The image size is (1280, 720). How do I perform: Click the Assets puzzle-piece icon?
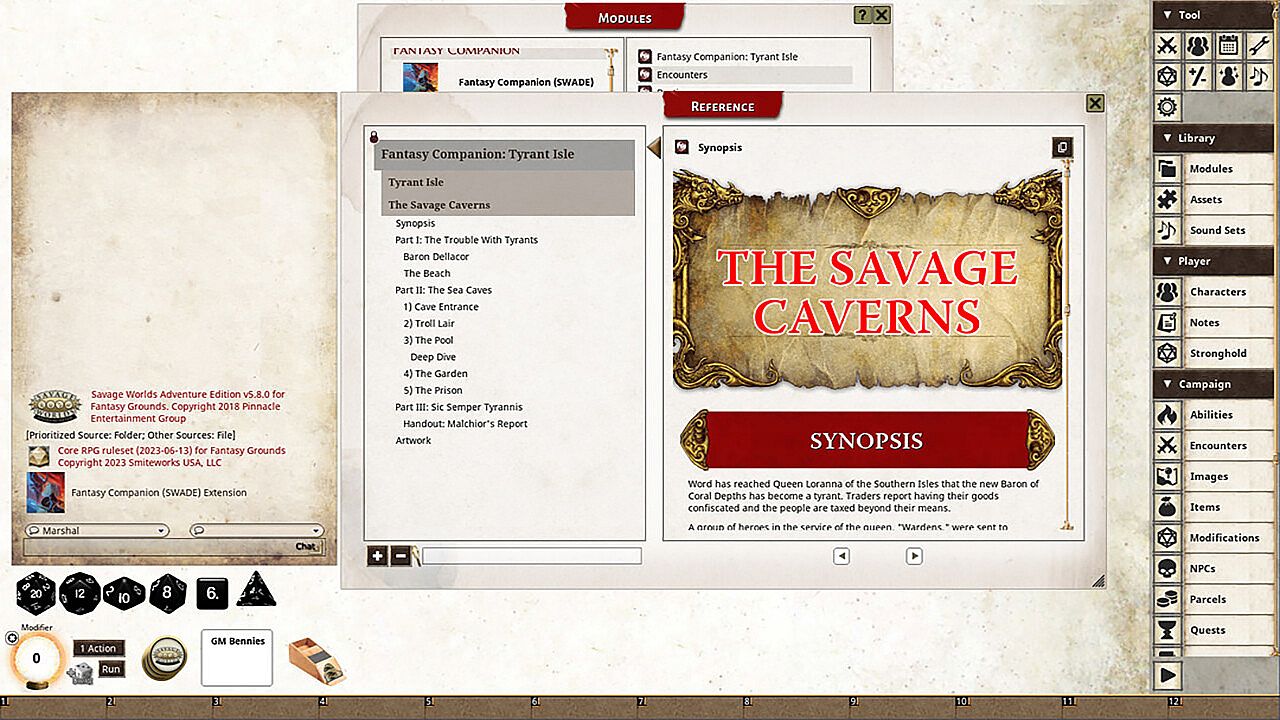(x=1167, y=200)
